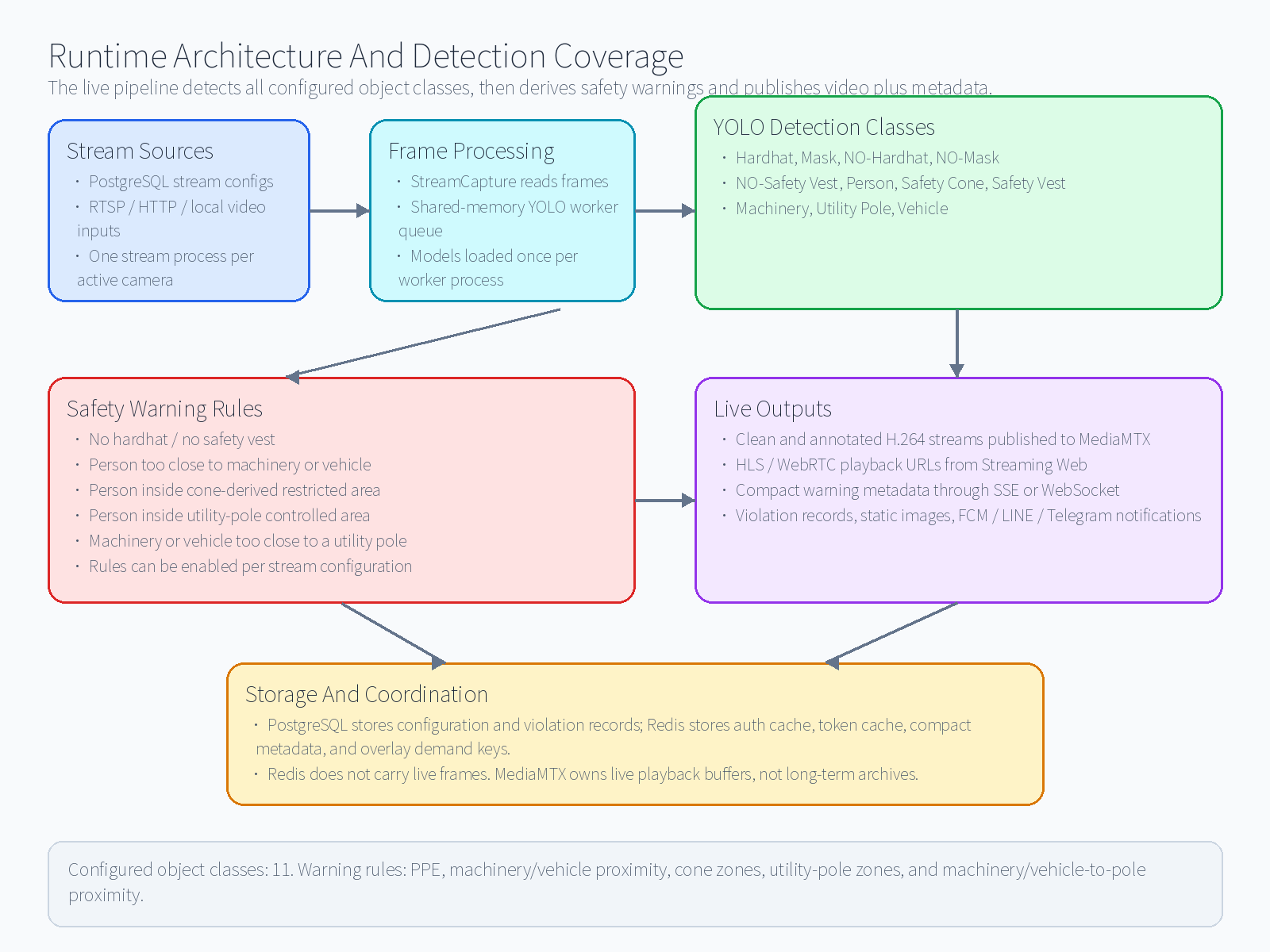Click the title 'Runtime Architecture And Detection Coverage'
Image resolution: width=1270 pixels, height=952 pixels.
[366, 56]
